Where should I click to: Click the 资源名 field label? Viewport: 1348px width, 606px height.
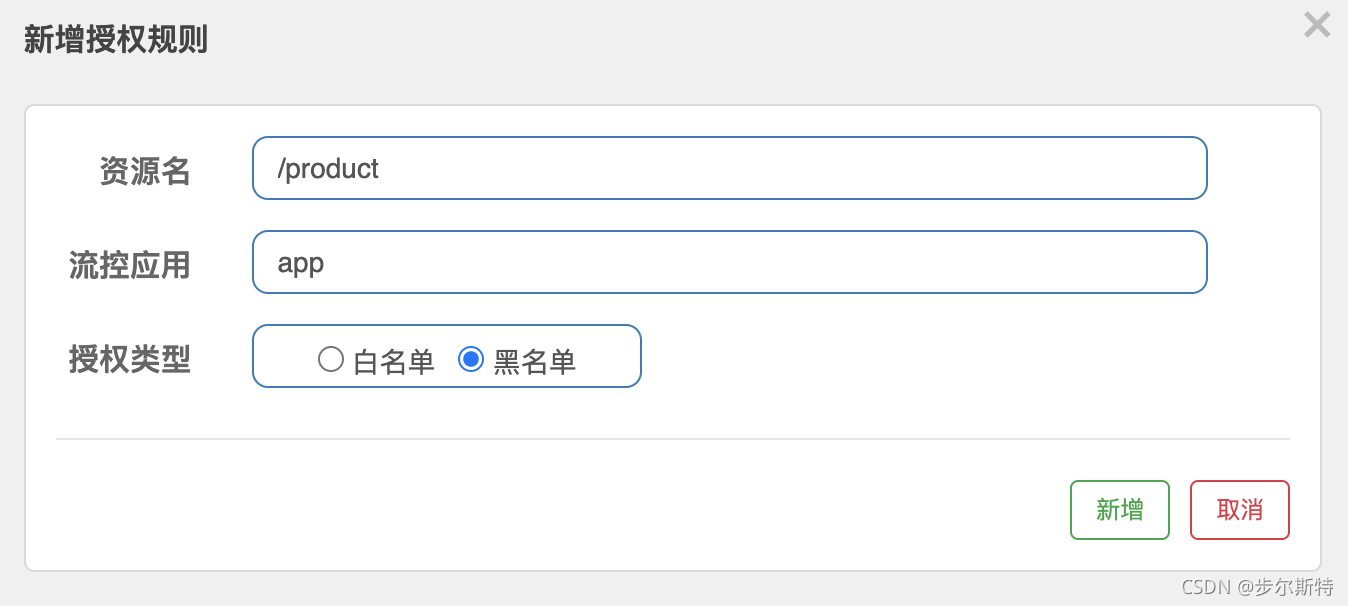click(145, 171)
